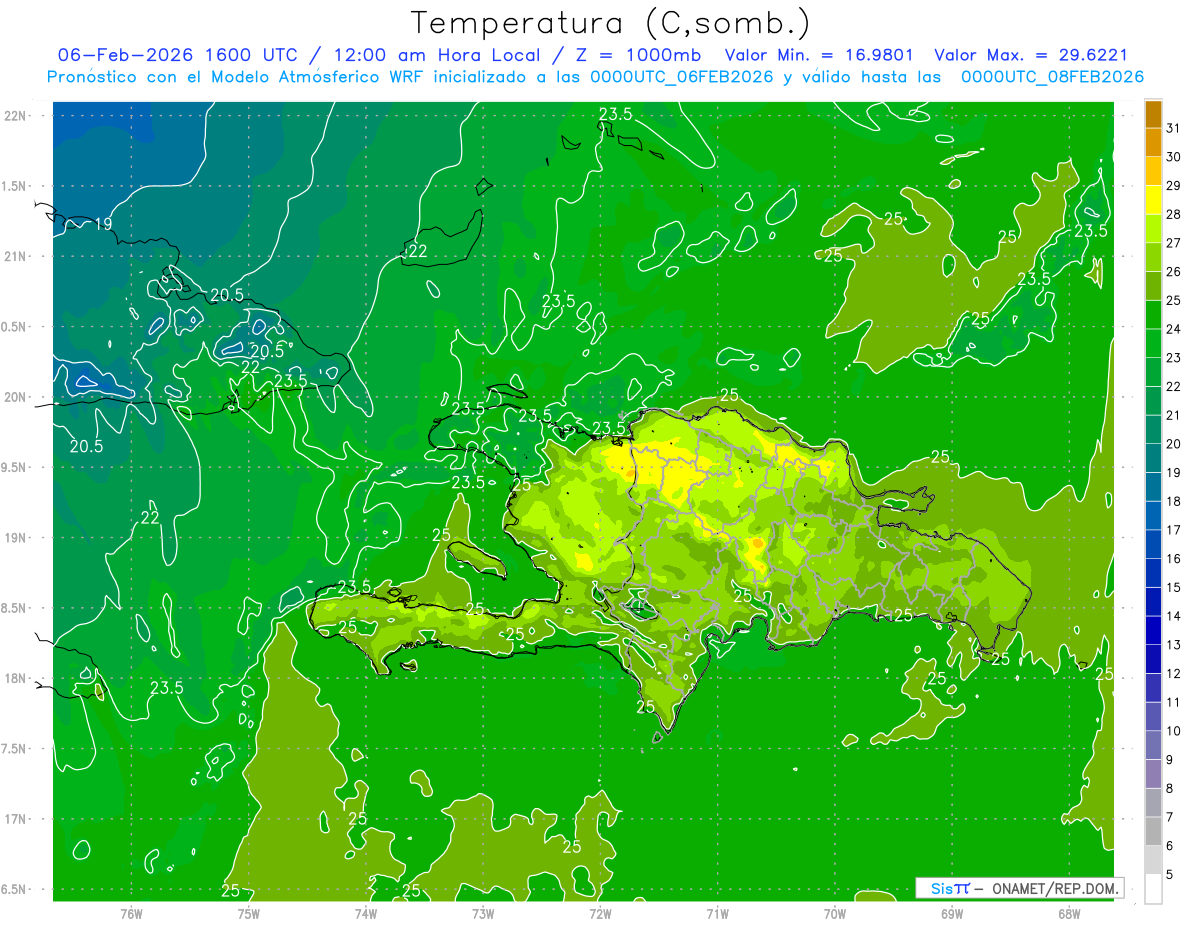Click the 'ONAMET/REP.DOM.' credit label
1200x927 pixels.
tap(1055, 888)
